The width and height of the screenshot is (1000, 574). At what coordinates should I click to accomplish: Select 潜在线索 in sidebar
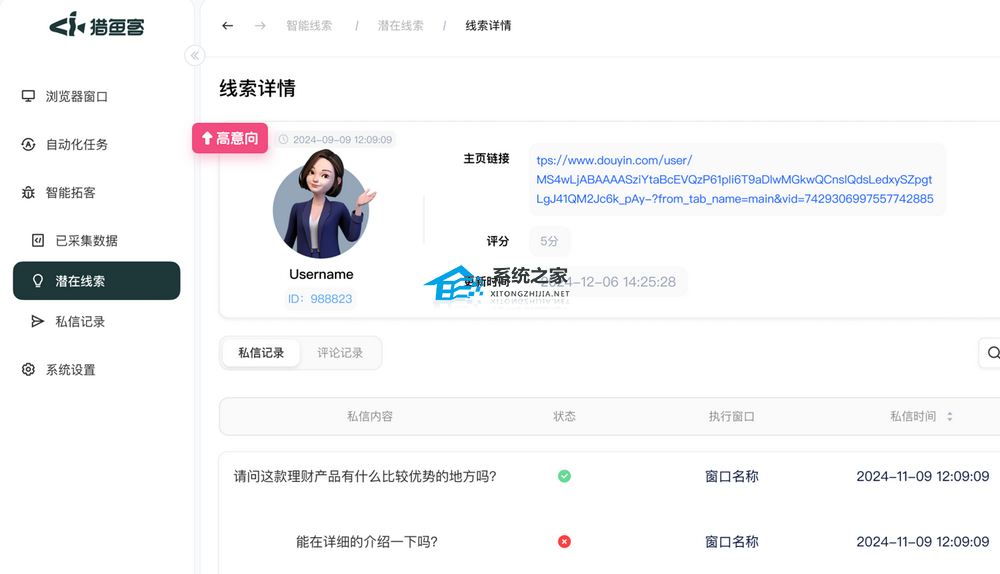(96, 281)
